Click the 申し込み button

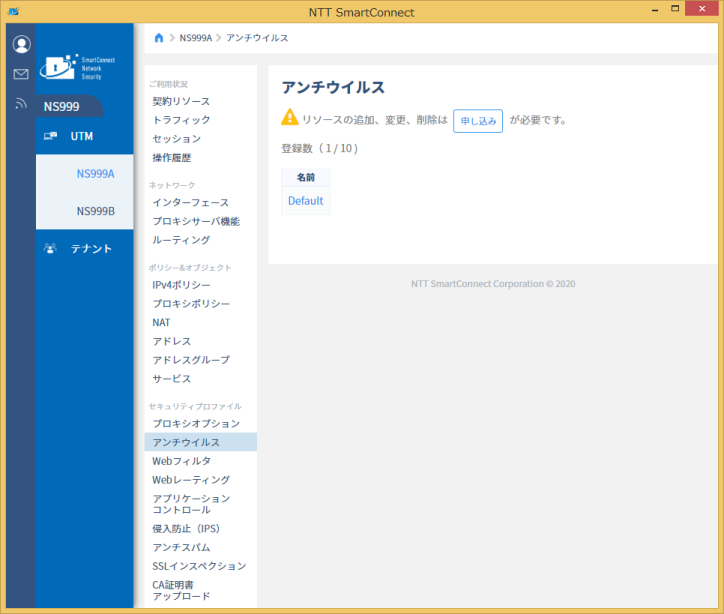pos(478,121)
